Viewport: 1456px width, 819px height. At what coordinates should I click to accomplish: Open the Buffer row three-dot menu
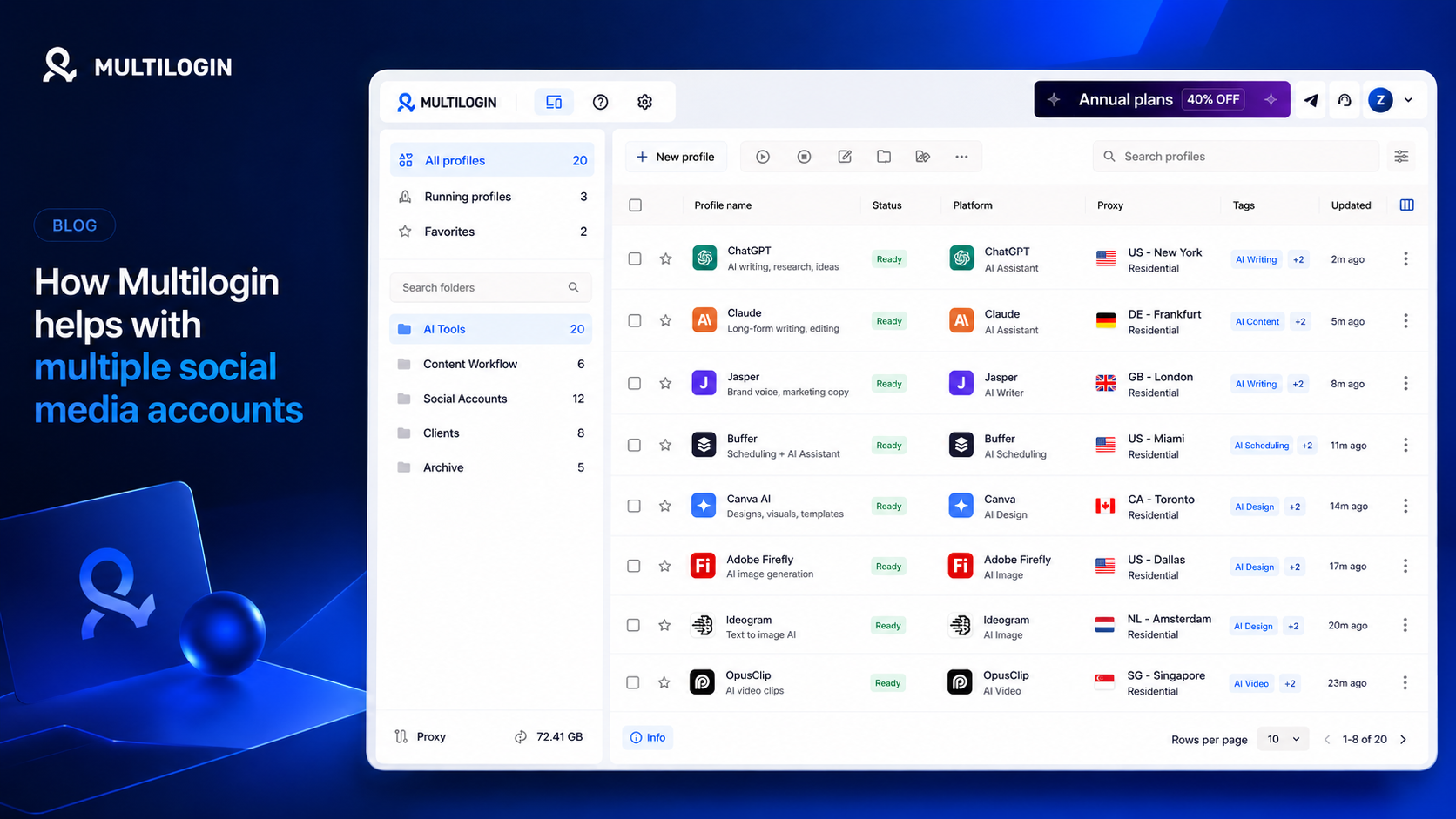coord(1405,445)
